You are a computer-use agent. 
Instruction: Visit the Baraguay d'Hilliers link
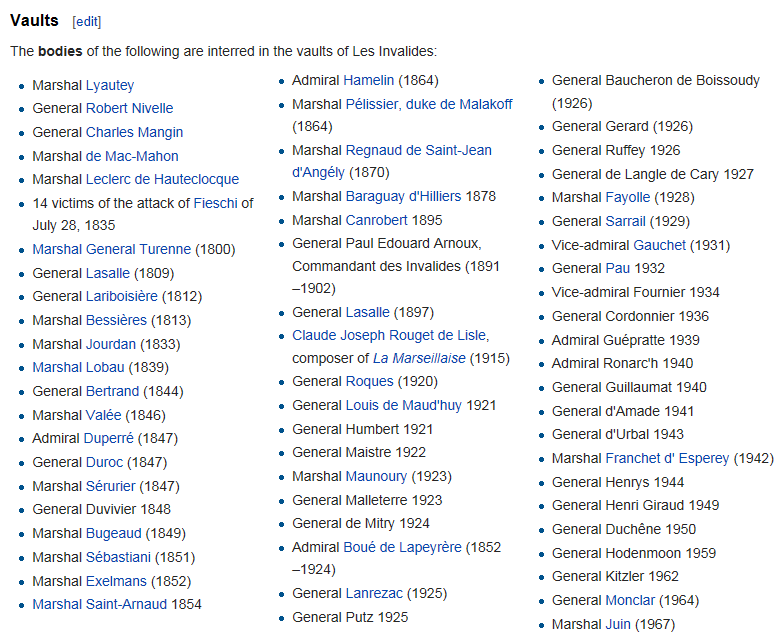point(403,196)
